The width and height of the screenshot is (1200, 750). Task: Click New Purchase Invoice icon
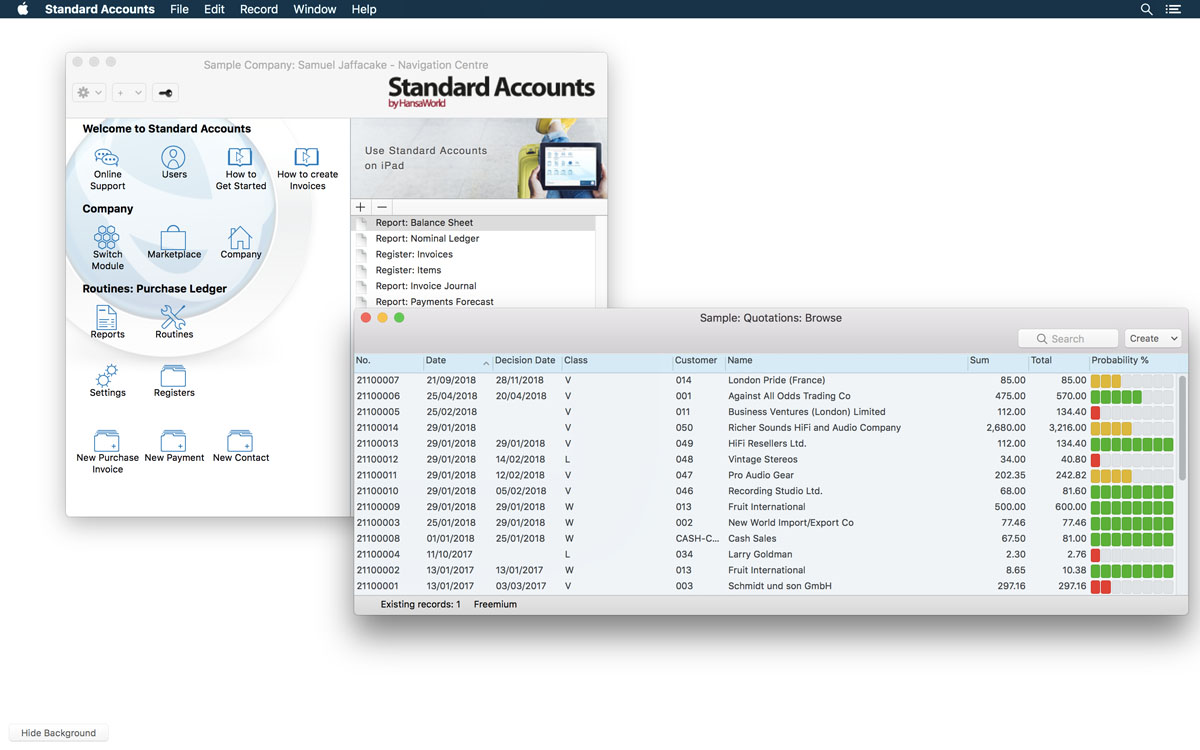(107, 442)
